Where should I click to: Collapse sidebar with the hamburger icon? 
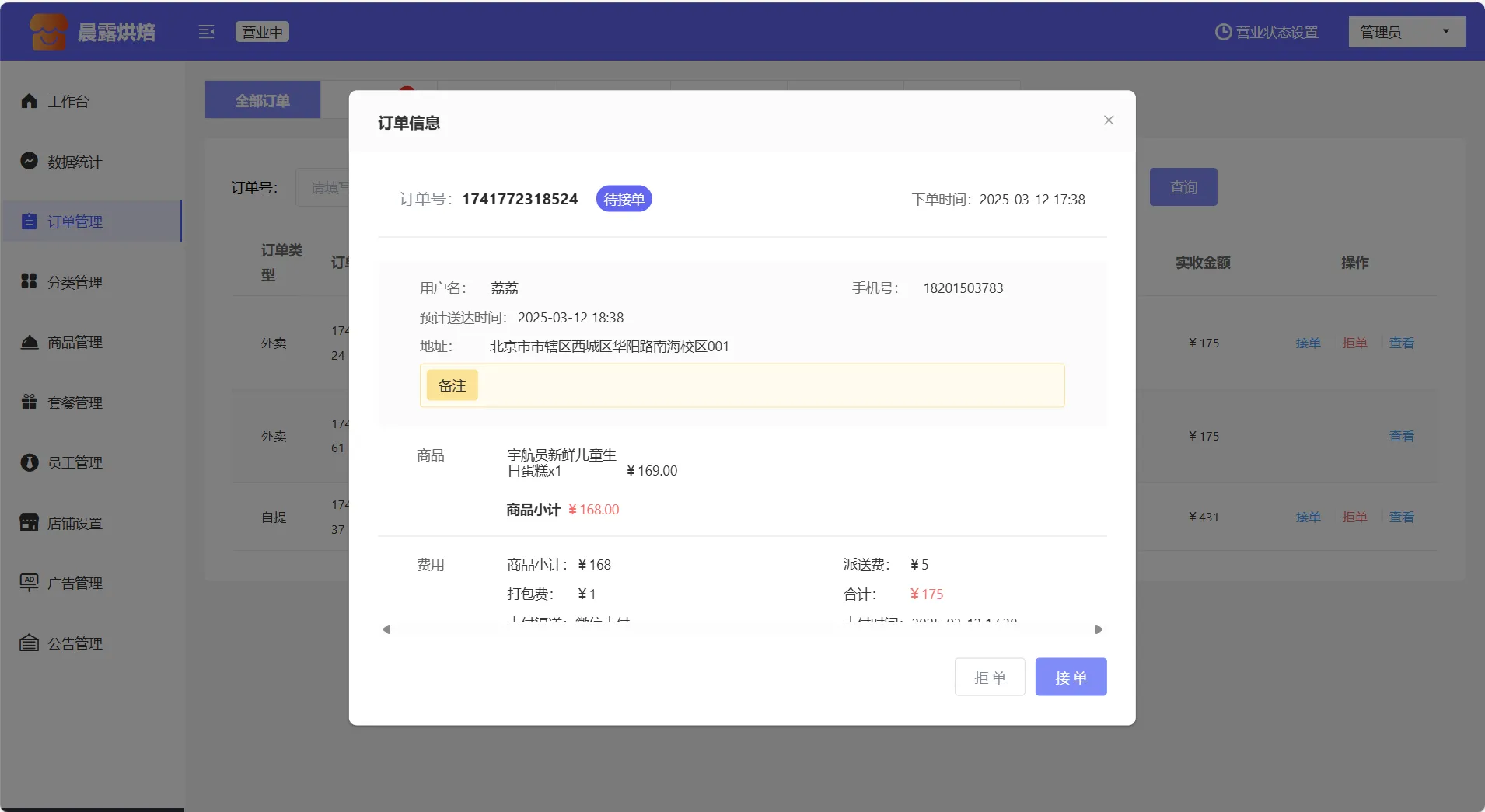point(206,32)
